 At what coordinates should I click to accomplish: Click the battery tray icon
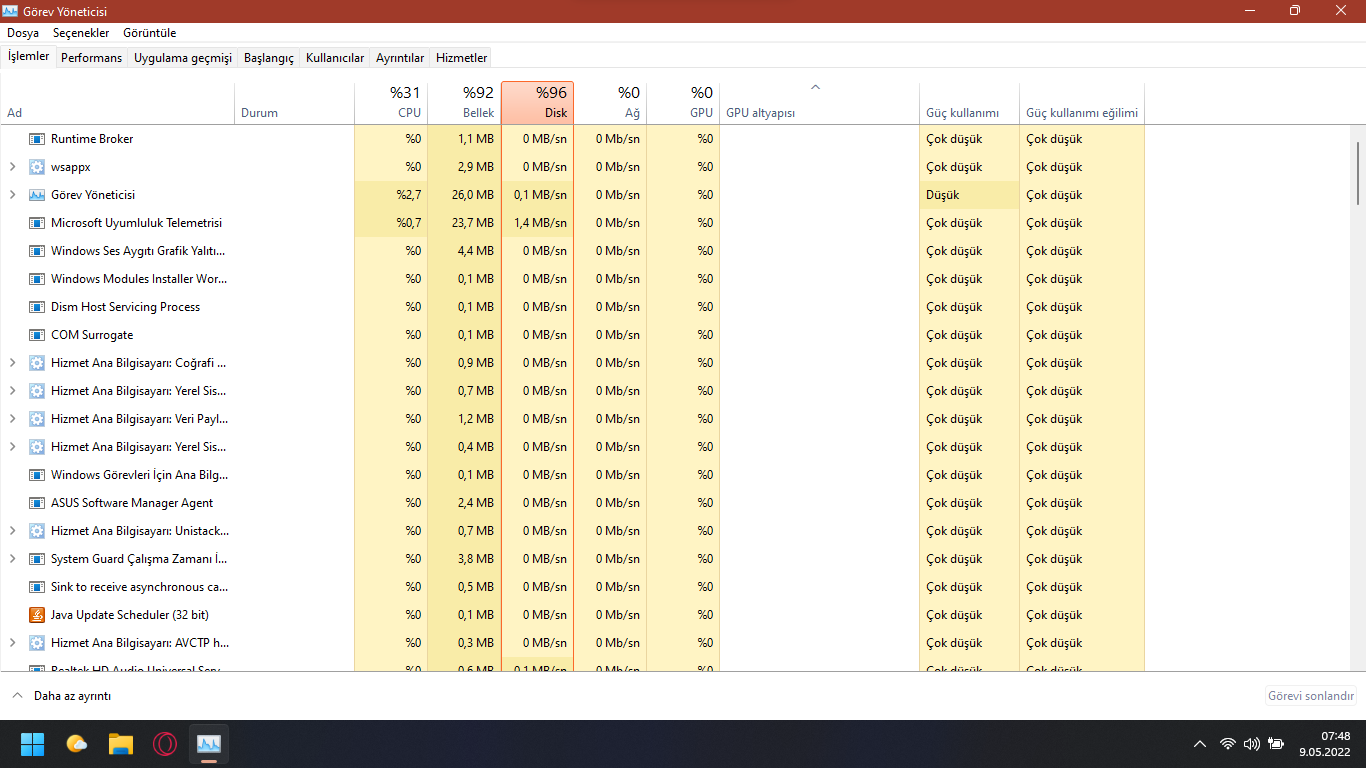1276,744
